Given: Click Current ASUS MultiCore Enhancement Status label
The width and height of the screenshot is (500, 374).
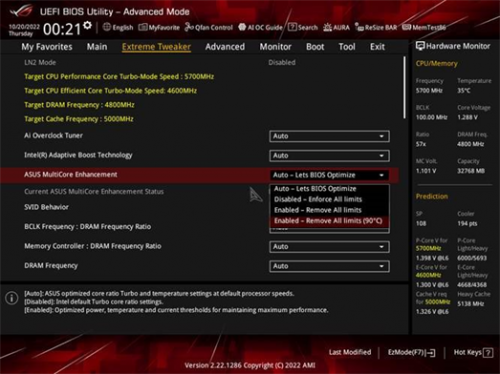Looking at the screenshot, I should (94, 192).
